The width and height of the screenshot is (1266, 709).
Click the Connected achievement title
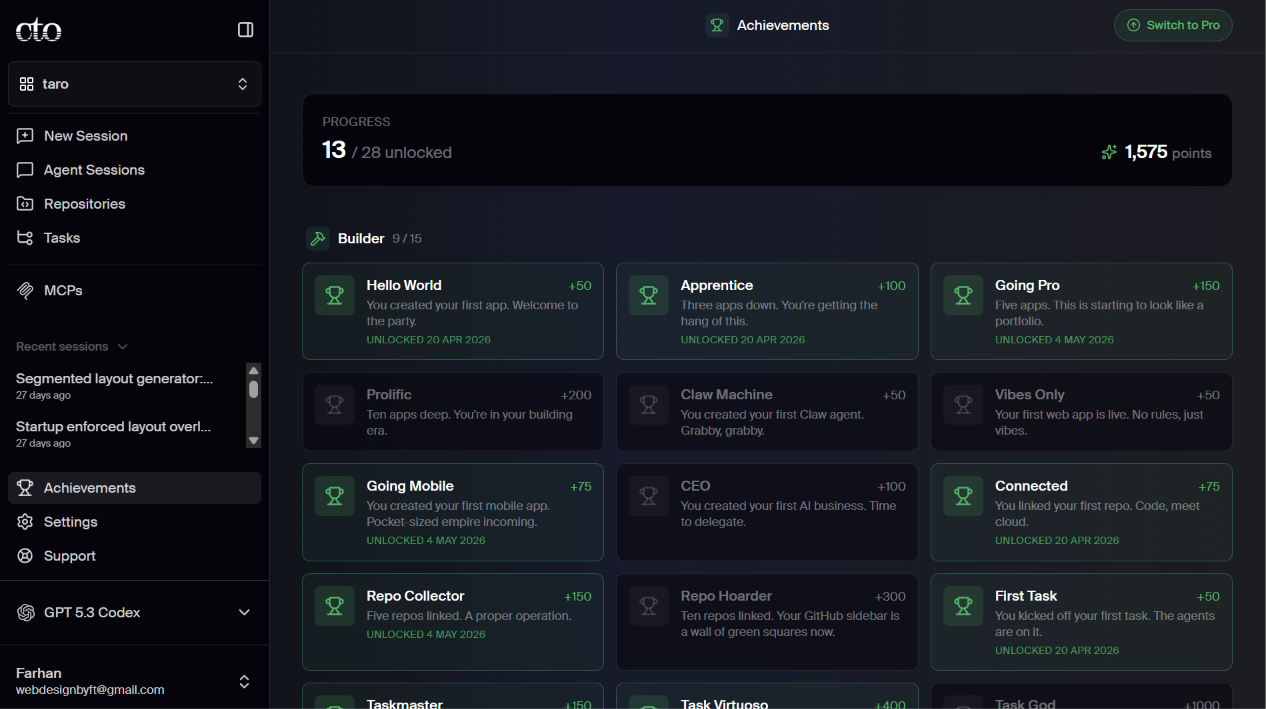click(x=1031, y=486)
